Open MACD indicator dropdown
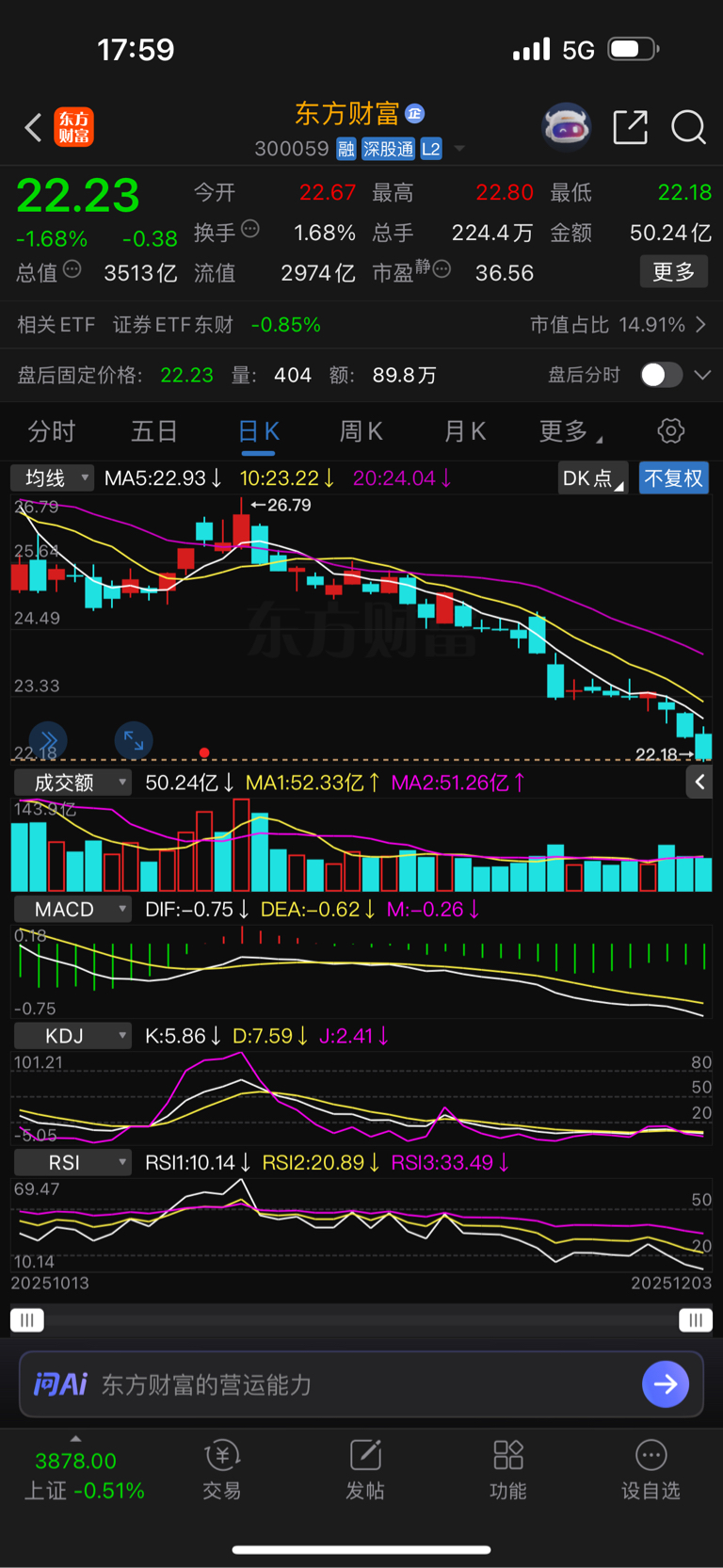723x1568 pixels. point(72,909)
